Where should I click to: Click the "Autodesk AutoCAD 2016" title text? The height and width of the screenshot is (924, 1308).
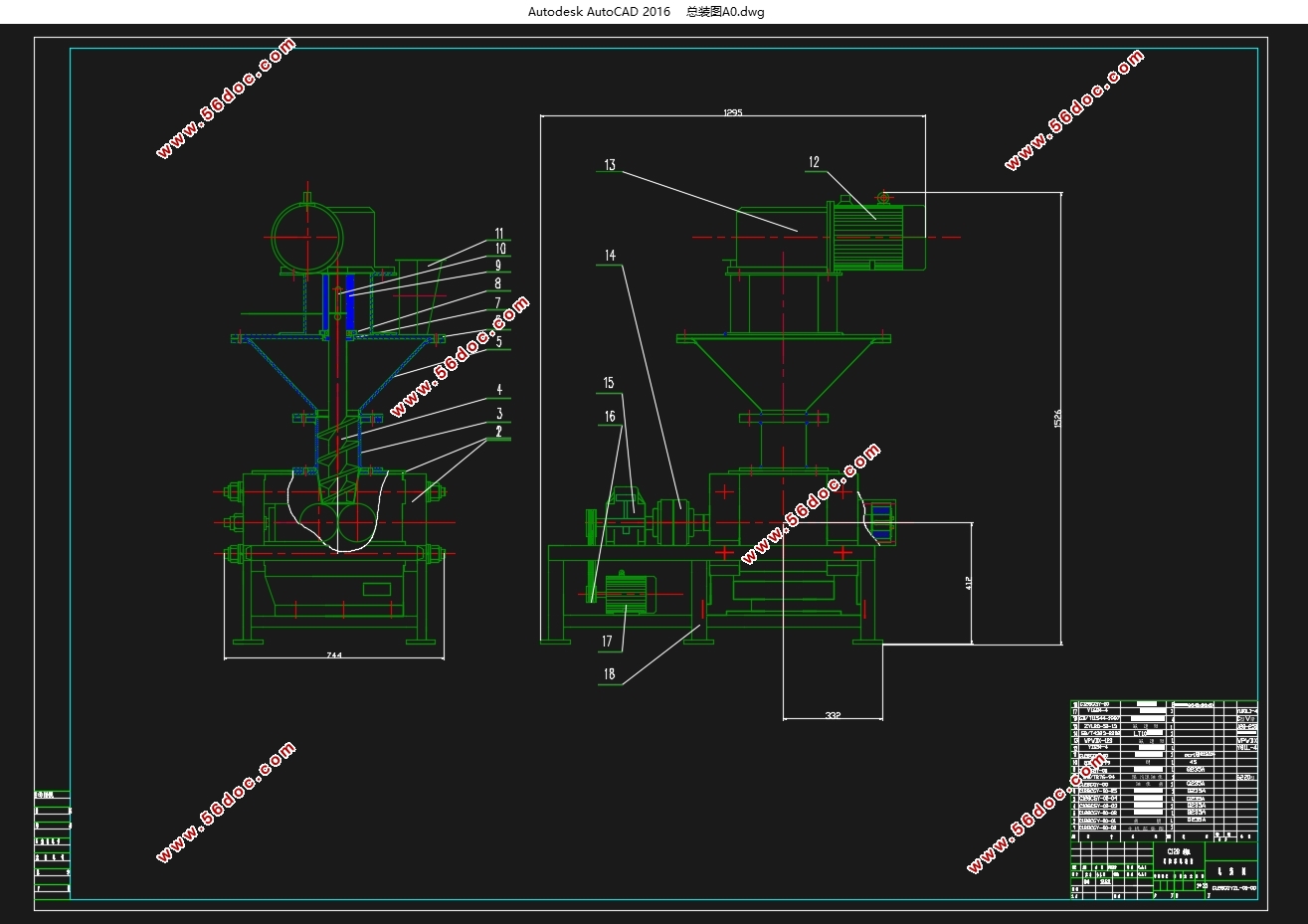point(598,12)
